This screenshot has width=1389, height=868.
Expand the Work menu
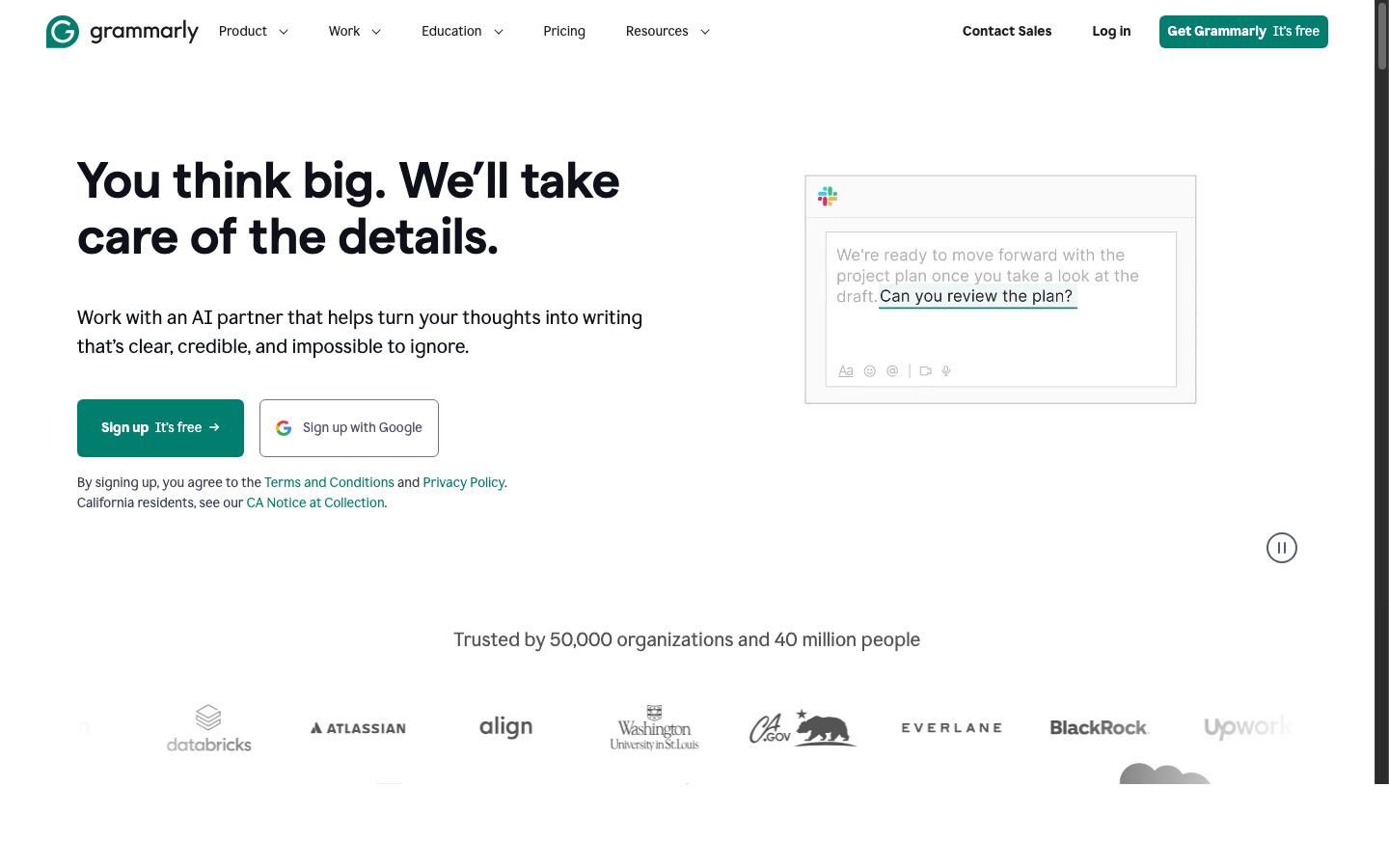pos(354,31)
